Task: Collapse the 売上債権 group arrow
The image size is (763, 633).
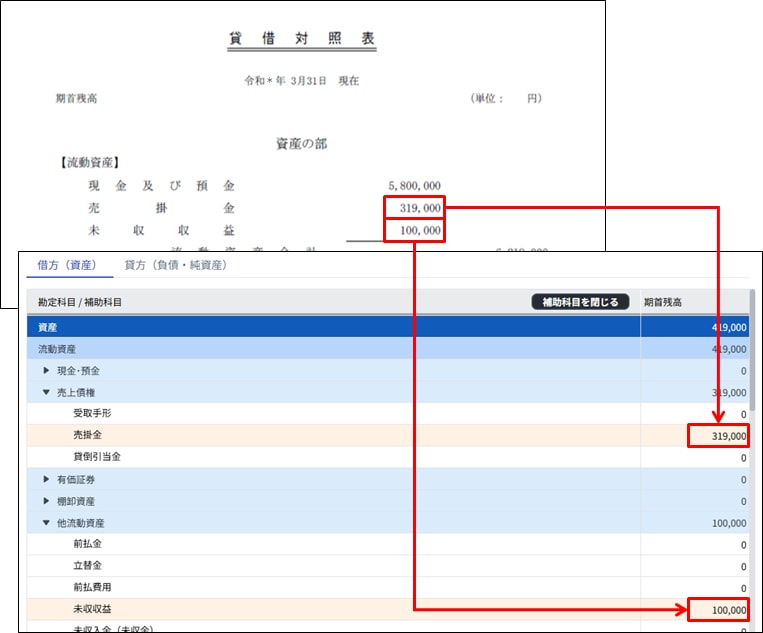Action: coord(46,392)
